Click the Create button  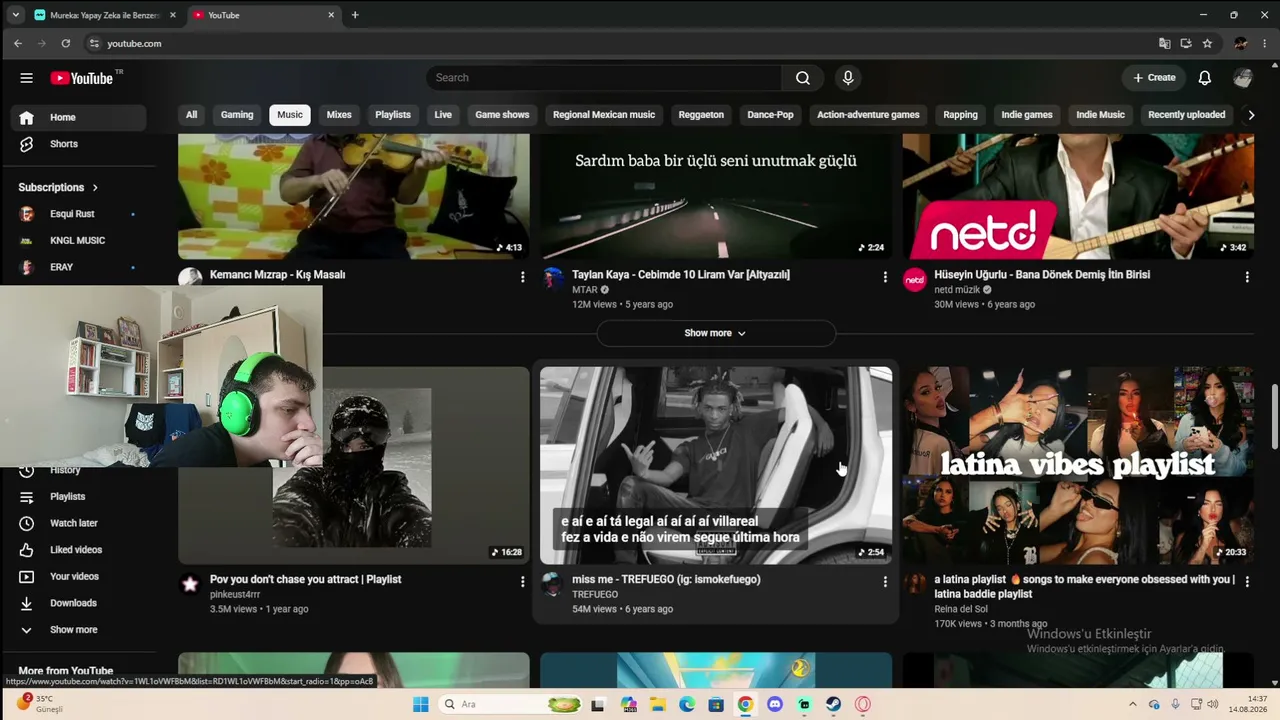point(1154,78)
